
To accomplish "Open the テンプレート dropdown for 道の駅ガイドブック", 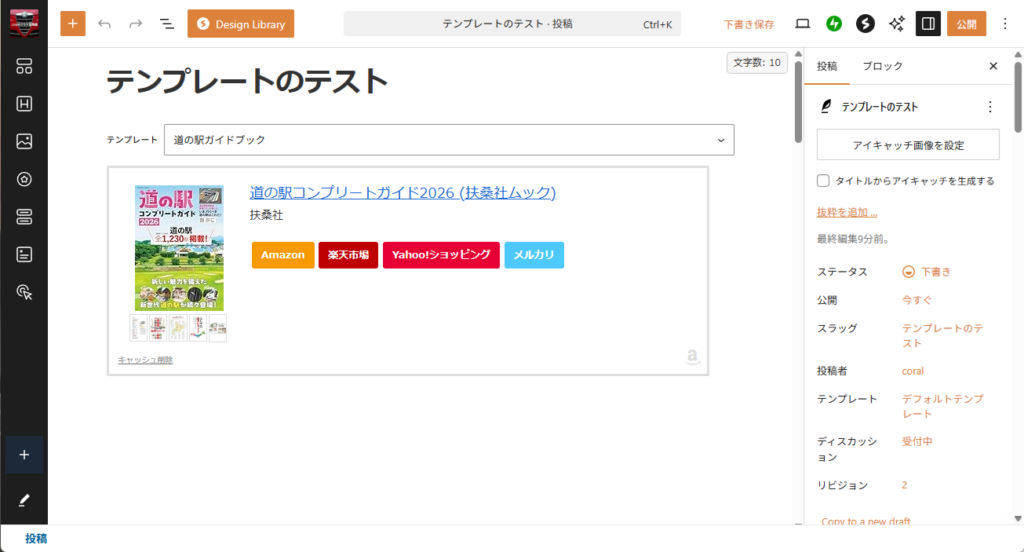I will coord(449,140).
